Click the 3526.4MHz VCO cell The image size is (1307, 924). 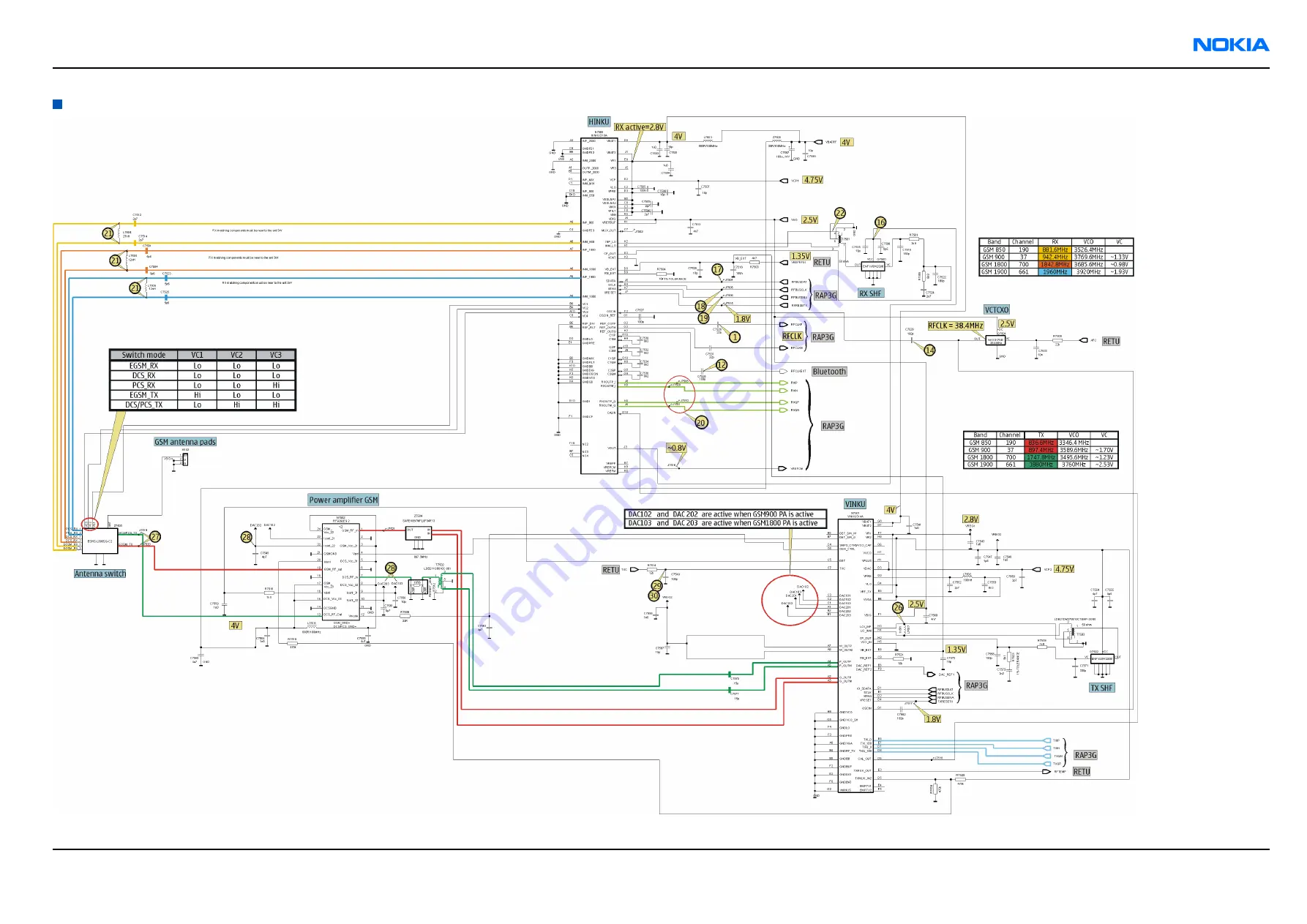(x=1088, y=249)
